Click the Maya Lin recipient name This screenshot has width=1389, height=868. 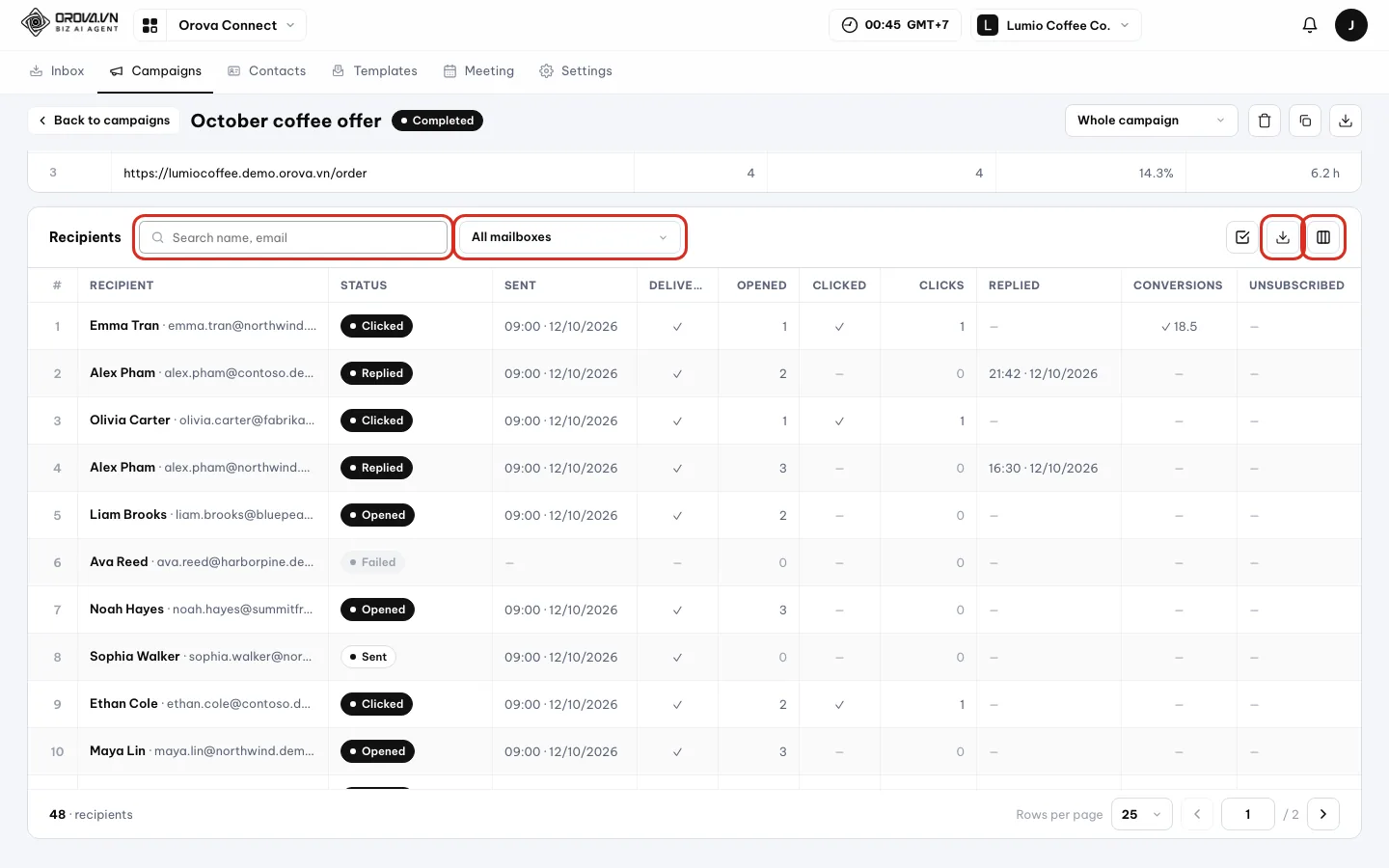118,751
